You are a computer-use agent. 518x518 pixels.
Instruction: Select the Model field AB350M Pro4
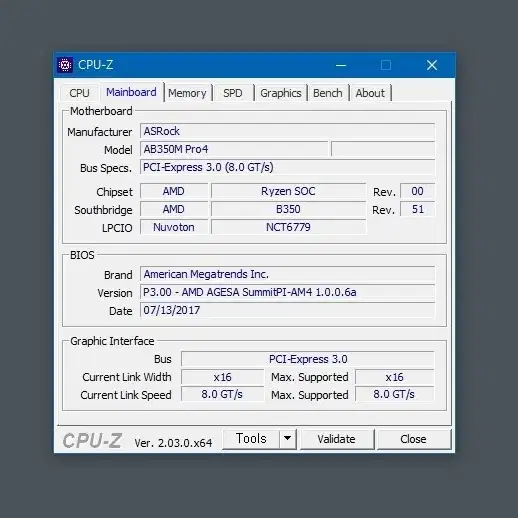234,149
